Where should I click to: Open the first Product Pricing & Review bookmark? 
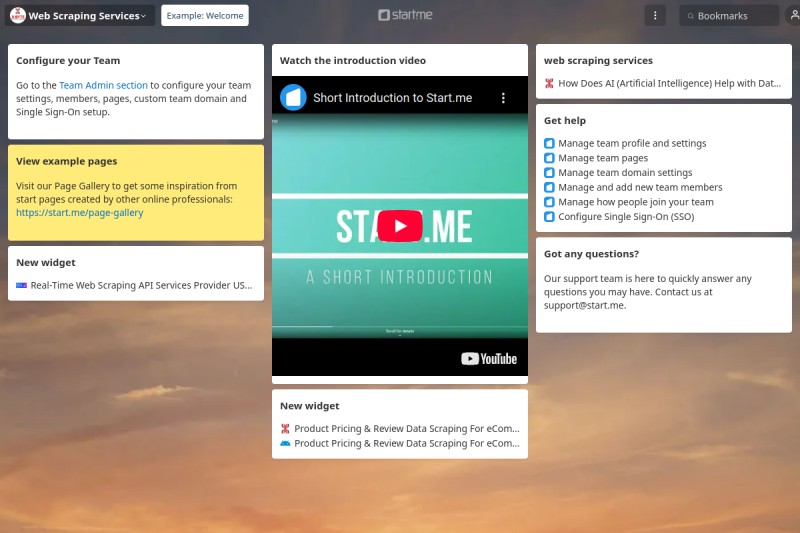(407, 428)
